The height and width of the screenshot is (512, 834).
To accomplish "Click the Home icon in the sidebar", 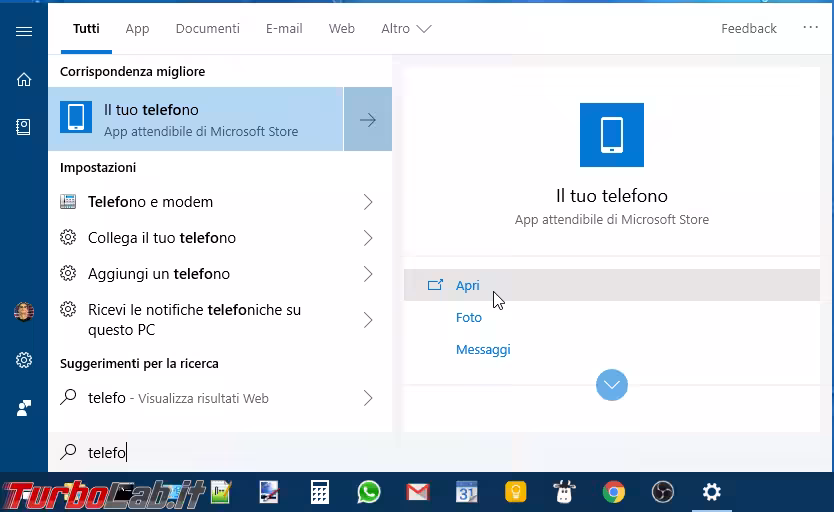I will click(24, 79).
